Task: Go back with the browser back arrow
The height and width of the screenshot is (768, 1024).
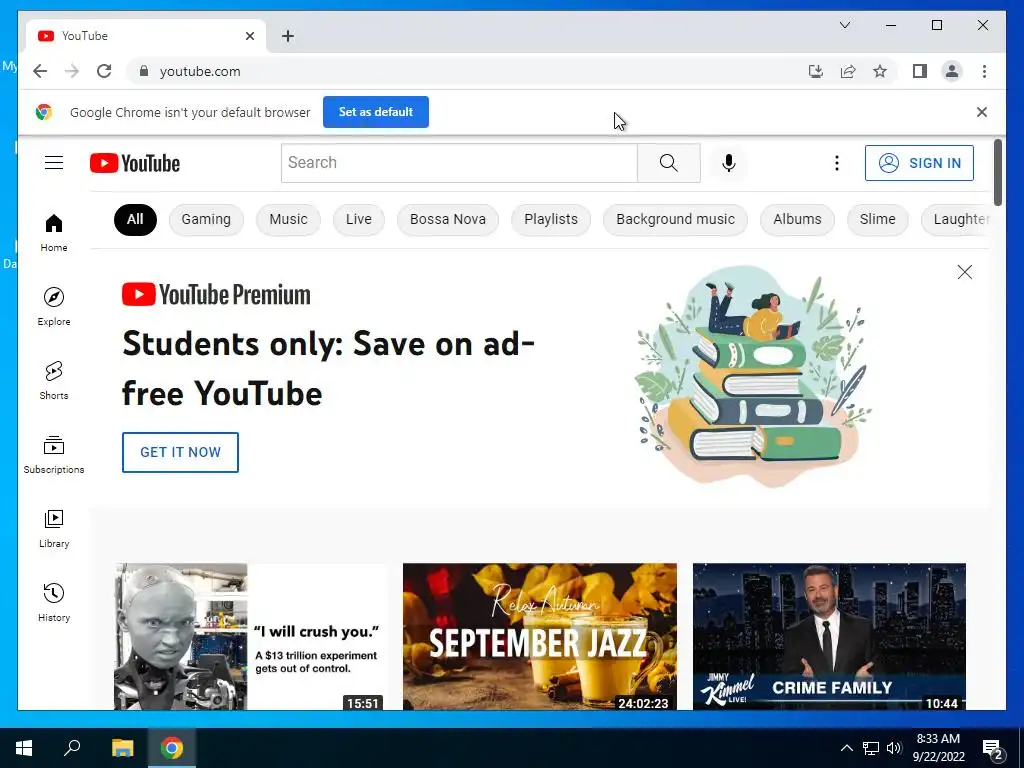Action: 40,71
